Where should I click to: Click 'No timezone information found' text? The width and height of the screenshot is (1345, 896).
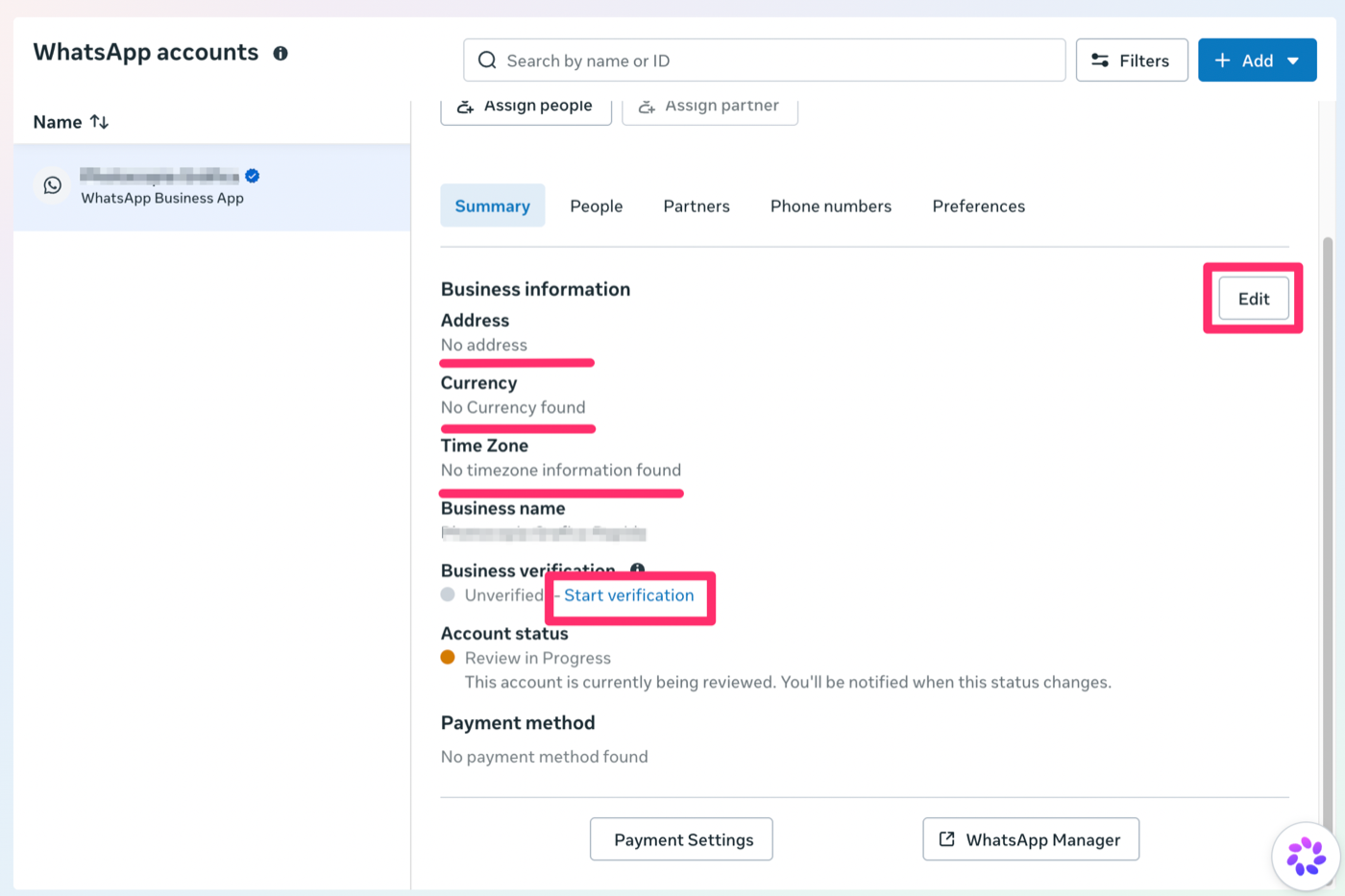[561, 470]
